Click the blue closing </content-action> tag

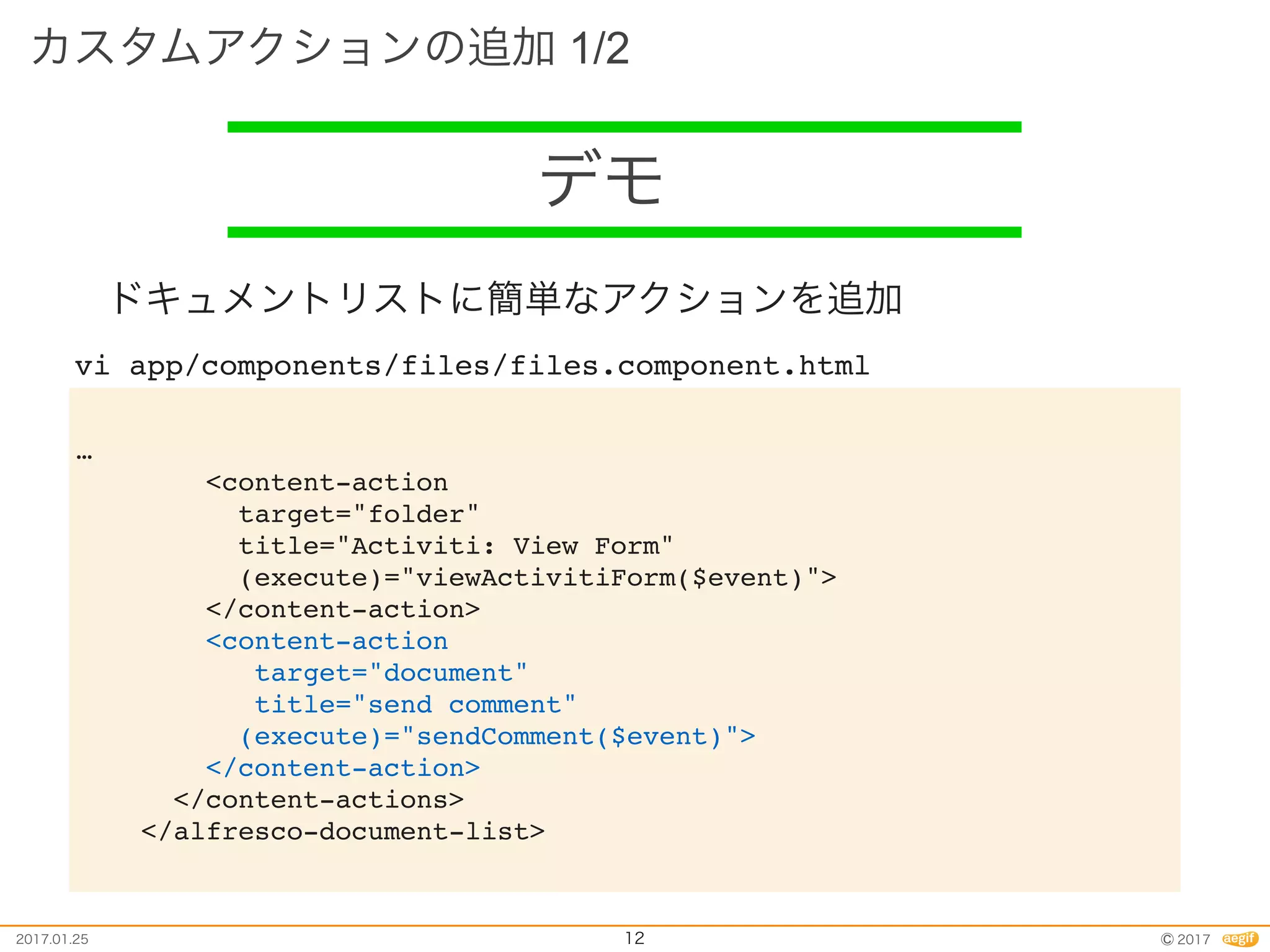343,768
